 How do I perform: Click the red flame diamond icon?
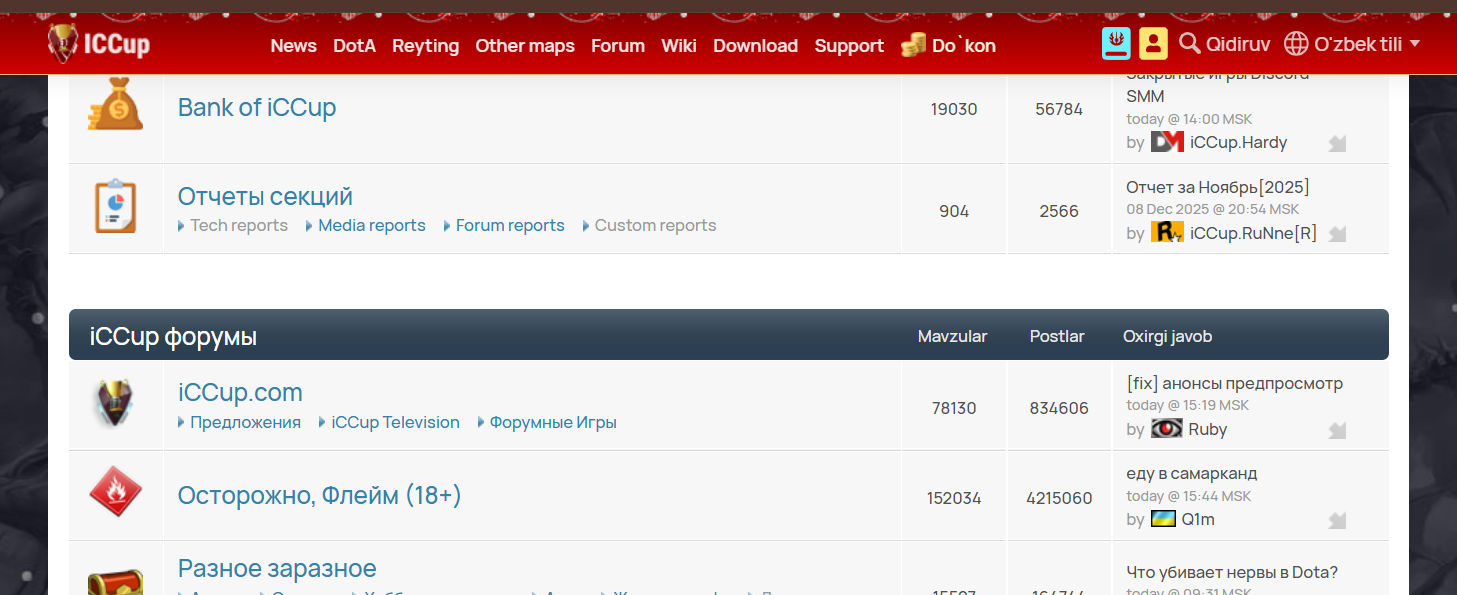tap(115, 492)
